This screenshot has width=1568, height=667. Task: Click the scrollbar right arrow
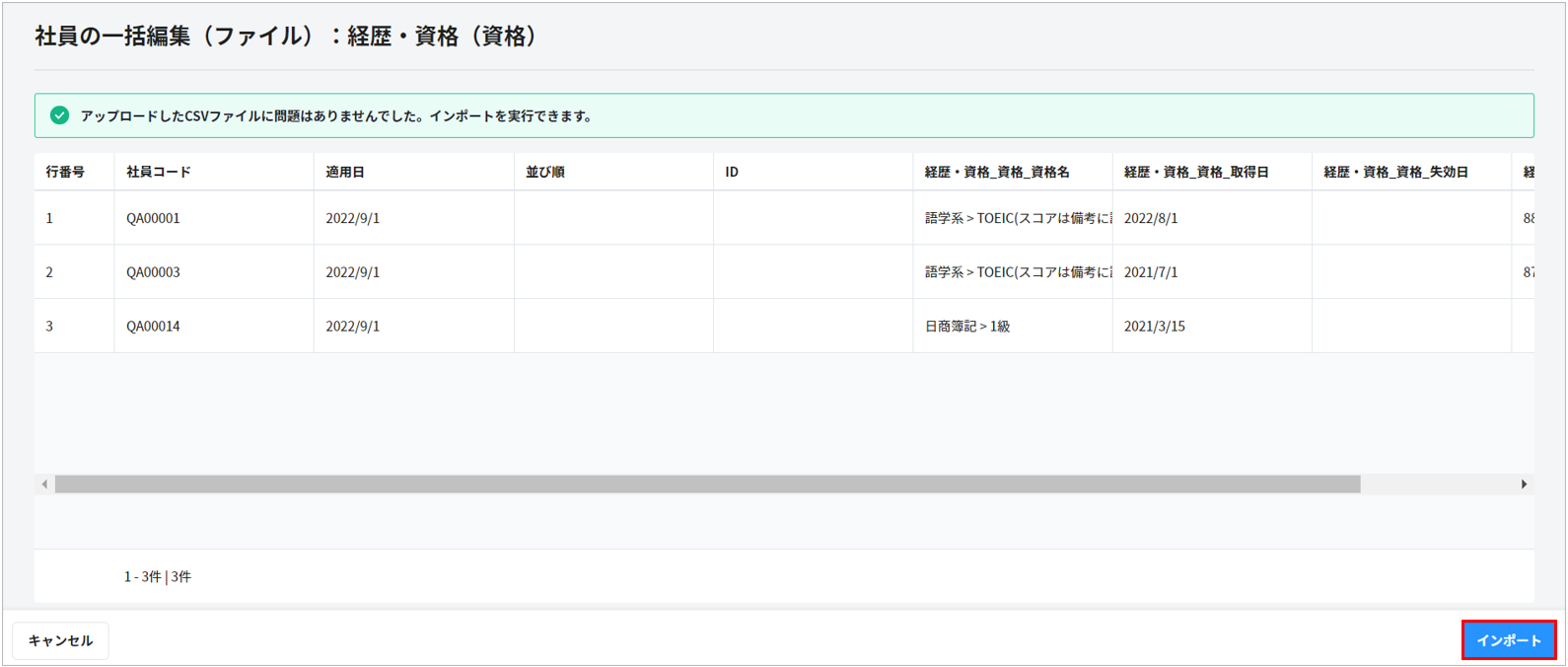click(x=1524, y=484)
